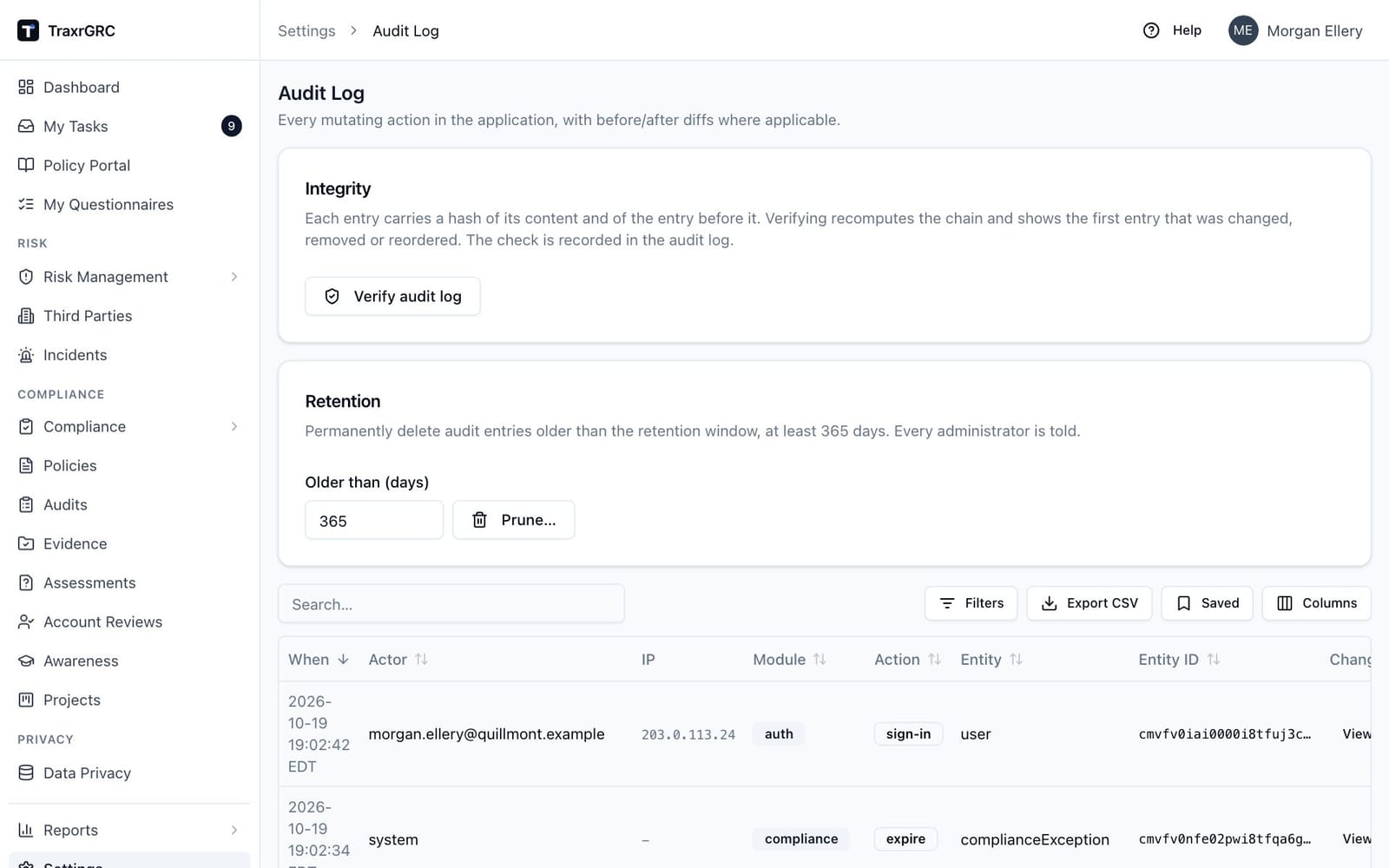This screenshot has height=868, width=1389.
Task: Toggle sorting on Actor column
Action: click(x=398, y=660)
